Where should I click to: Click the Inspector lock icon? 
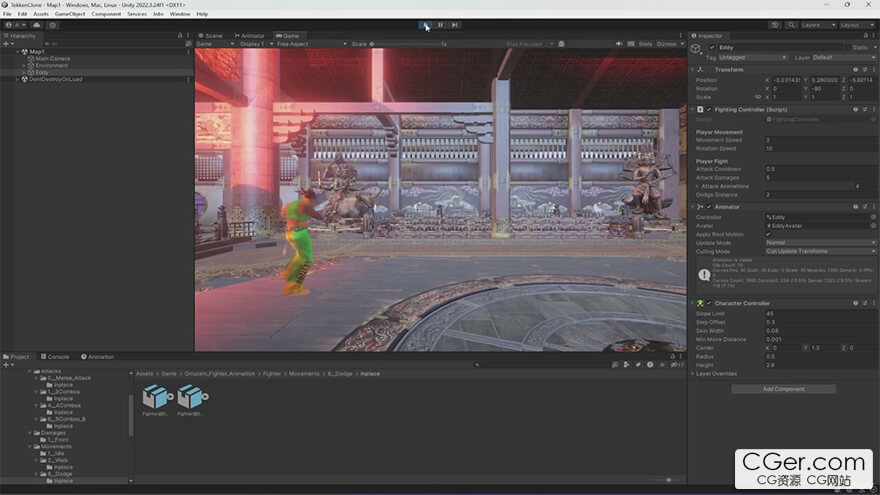865,35
